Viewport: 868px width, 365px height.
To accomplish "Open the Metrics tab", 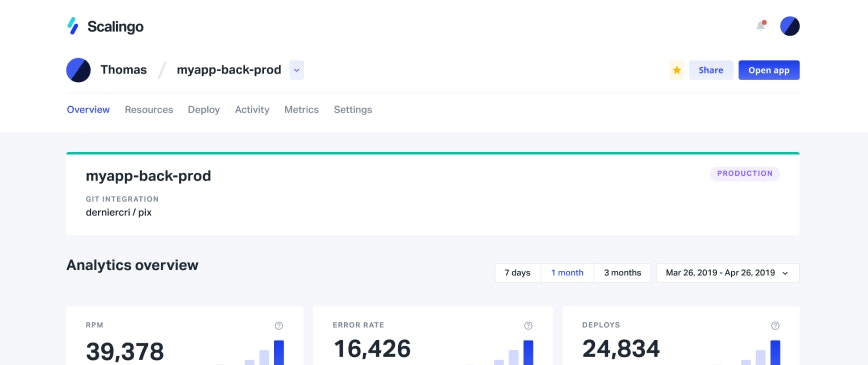I will pos(301,110).
